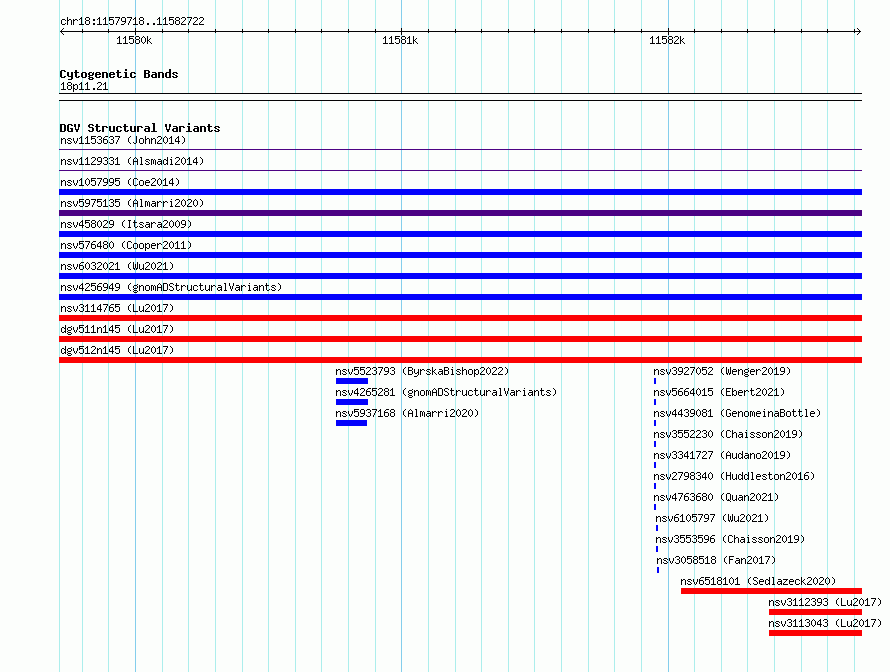This screenshot has width=890, height=672.
Task: Click the DGV Structural Variants track title
Action: (140, 128)
